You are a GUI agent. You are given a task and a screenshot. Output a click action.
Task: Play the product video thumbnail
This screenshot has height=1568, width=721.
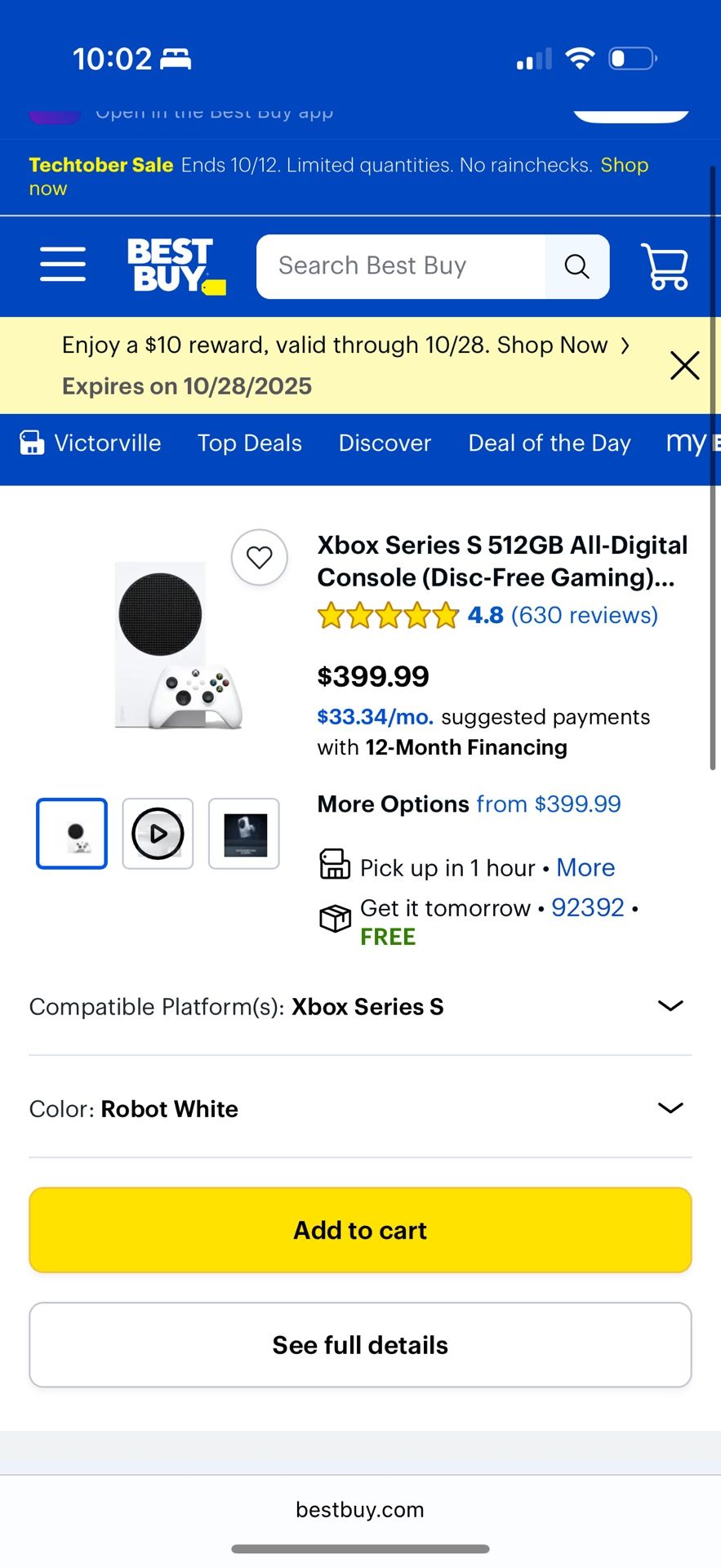[x=158, y=834]
